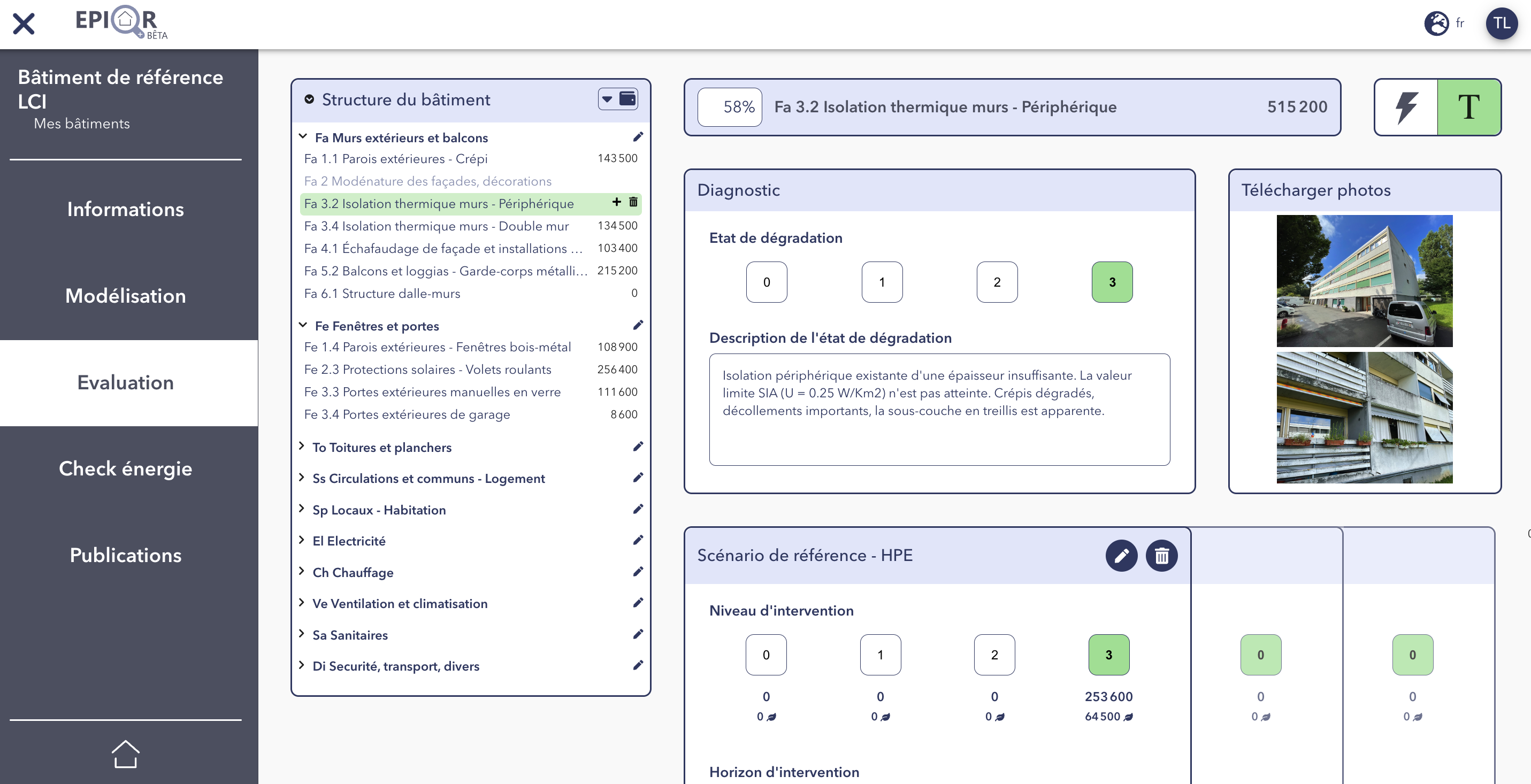Open the TL user avatar menu
Screen dimensions: 1531x784
tap(1501, 24)
